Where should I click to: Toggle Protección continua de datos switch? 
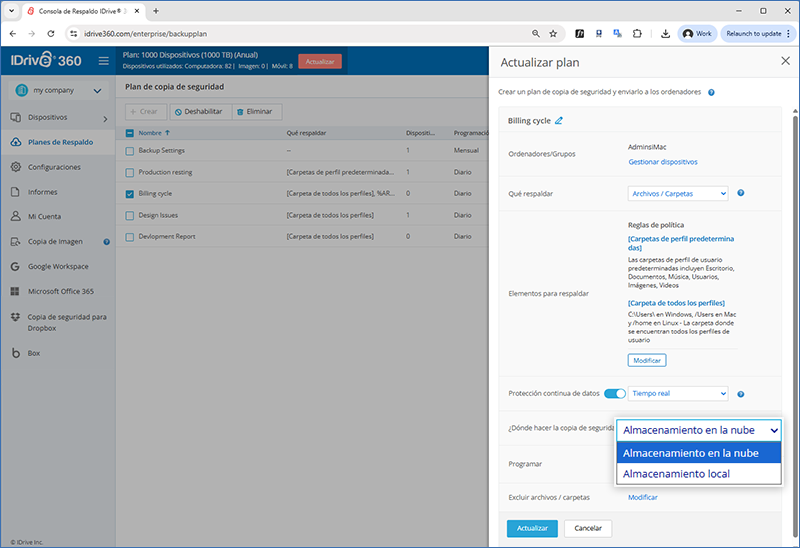point(615,394)
